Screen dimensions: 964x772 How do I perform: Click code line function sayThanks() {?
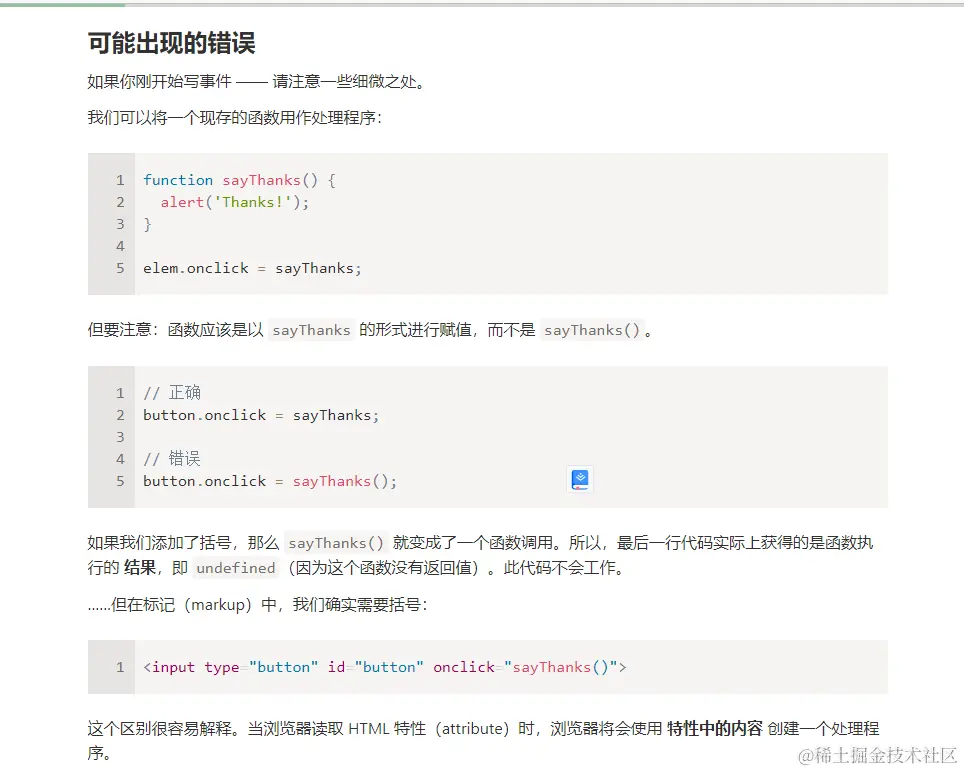tap(239, 180)
